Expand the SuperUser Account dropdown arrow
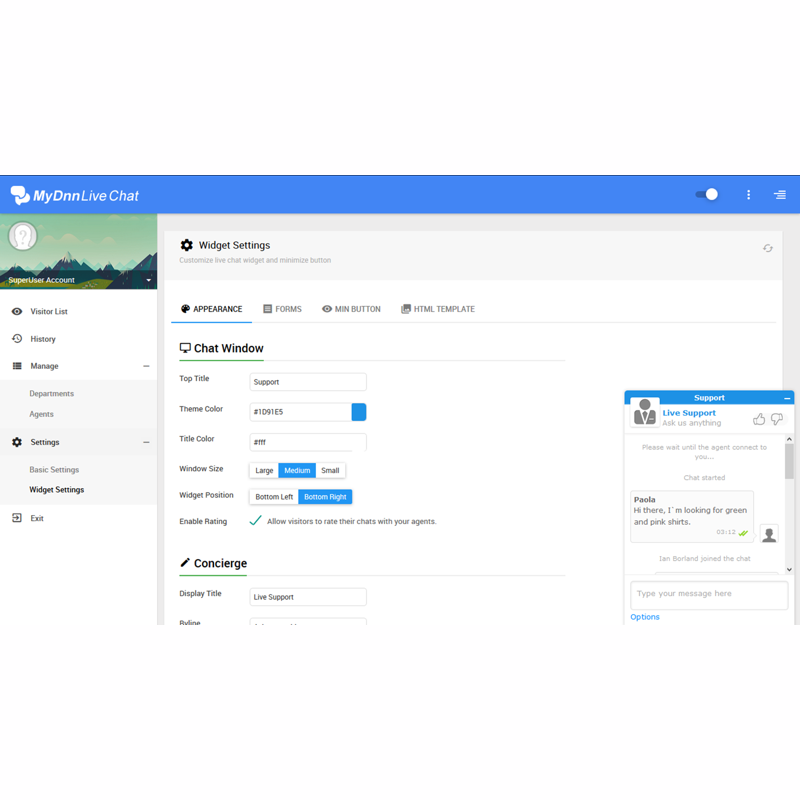Image resolution: width=800 pixels, height=800 pixels. click(148, 280)
